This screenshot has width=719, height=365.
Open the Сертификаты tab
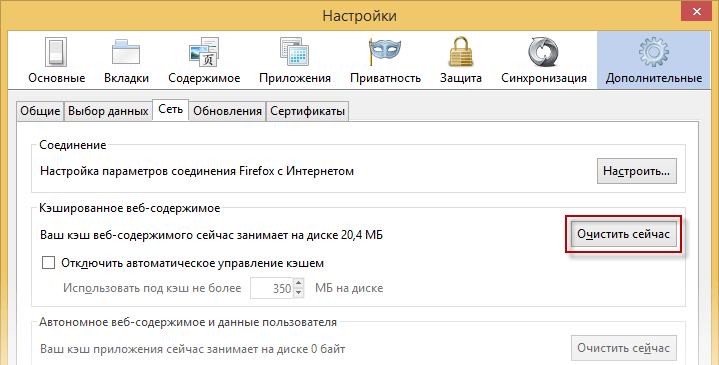pyautogui.click(x=307, y=111)
